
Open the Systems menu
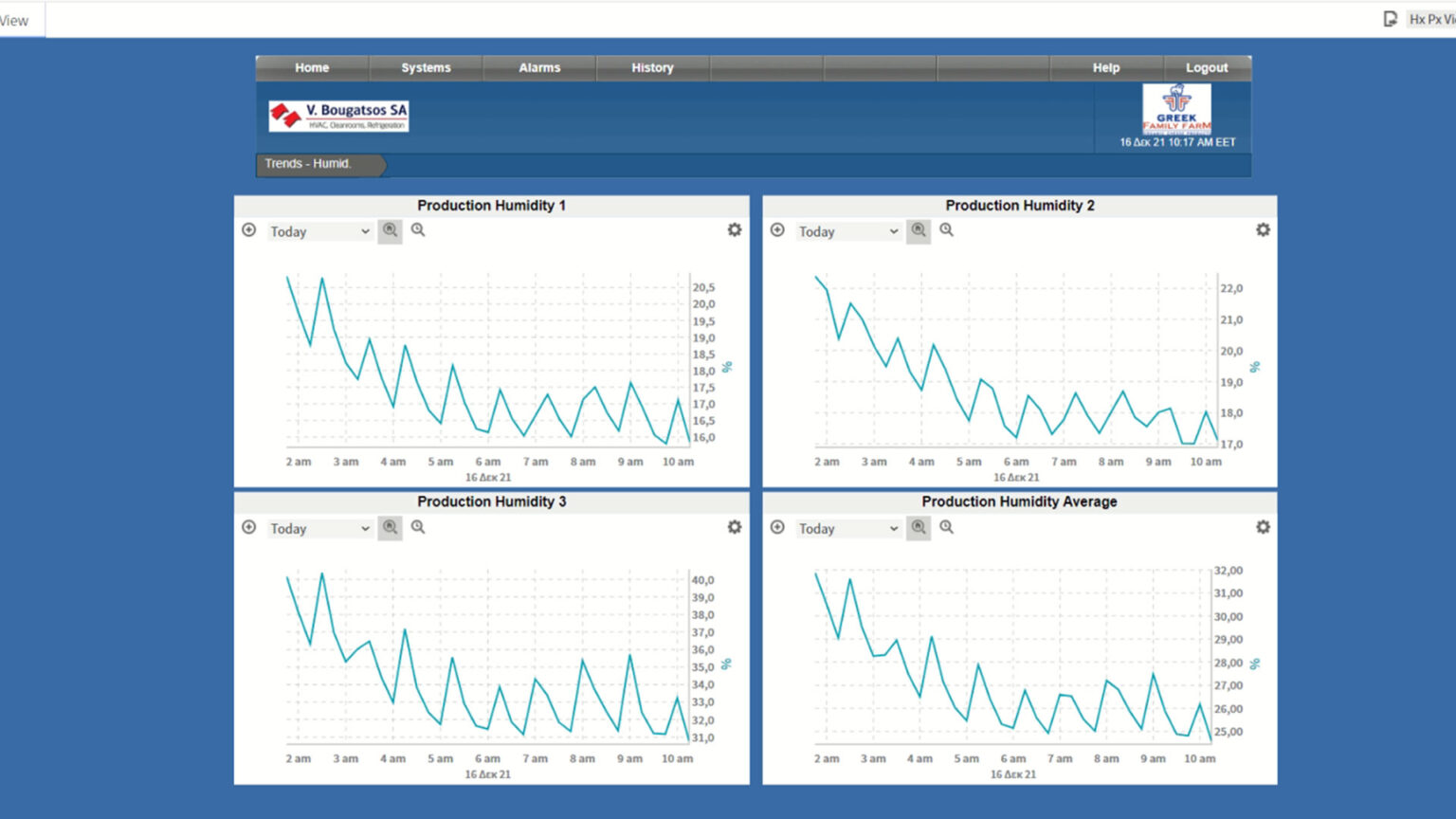point(426,68)
